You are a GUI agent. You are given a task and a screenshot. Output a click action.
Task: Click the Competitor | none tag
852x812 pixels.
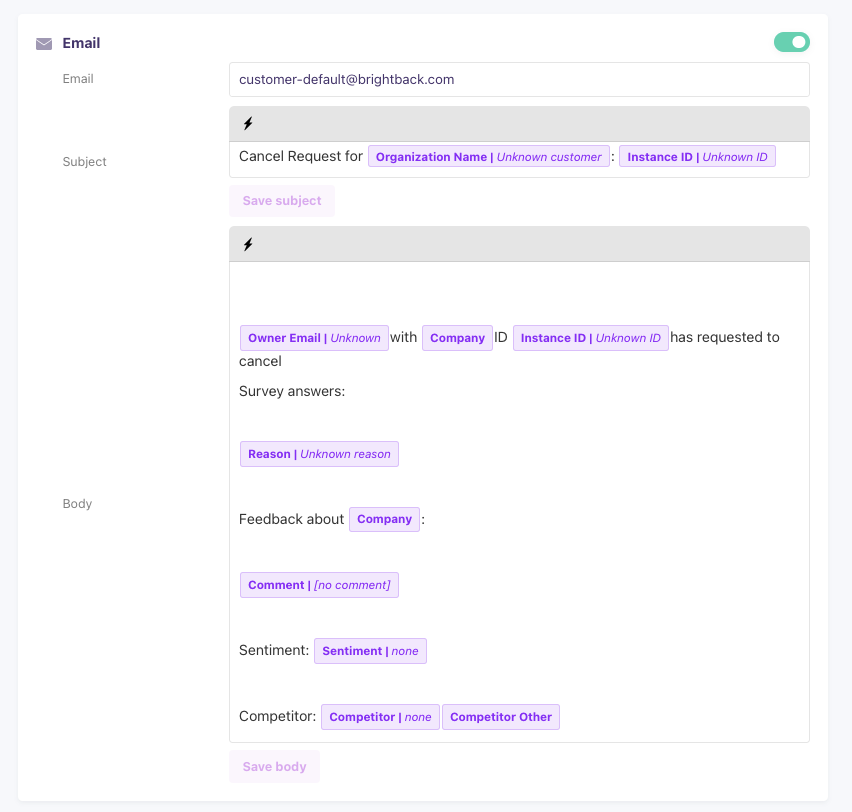[x=380, y=716]
